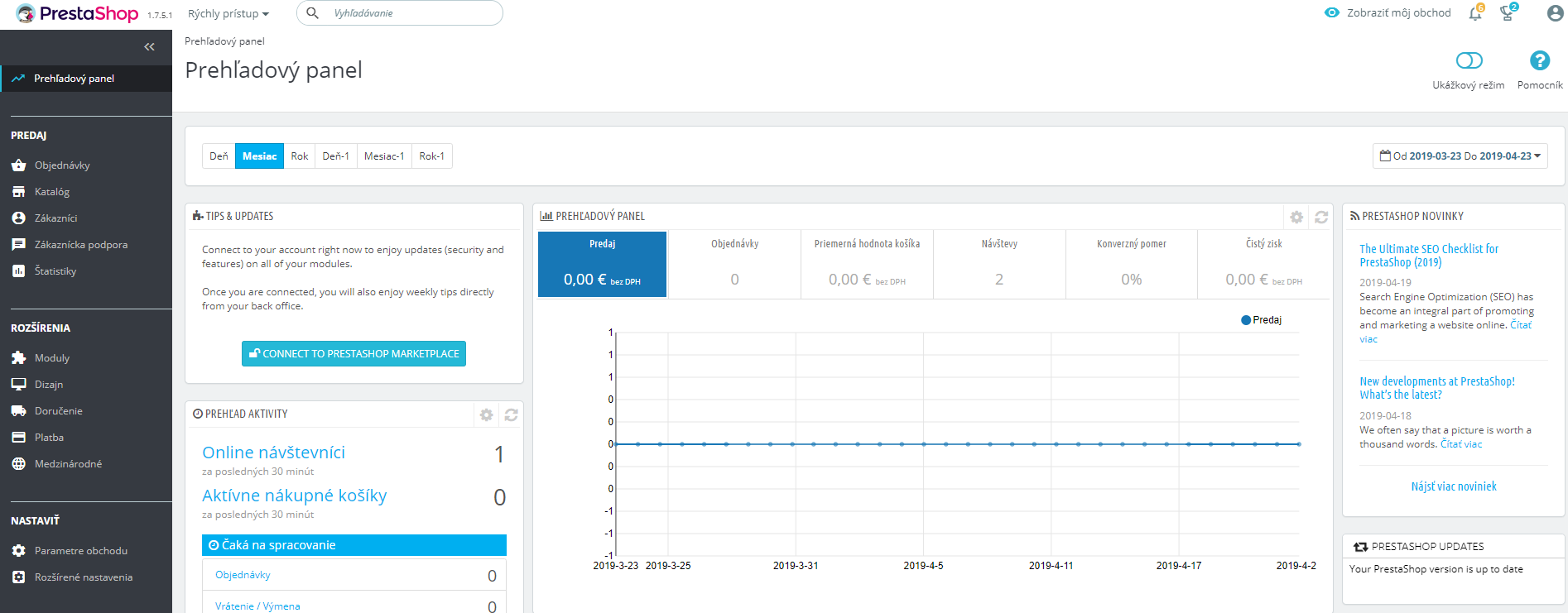Click 'Your PrestaShop version is up to date' text
The height and width of the screenshot is (613, 1568).
click(x=1436, y=569)
